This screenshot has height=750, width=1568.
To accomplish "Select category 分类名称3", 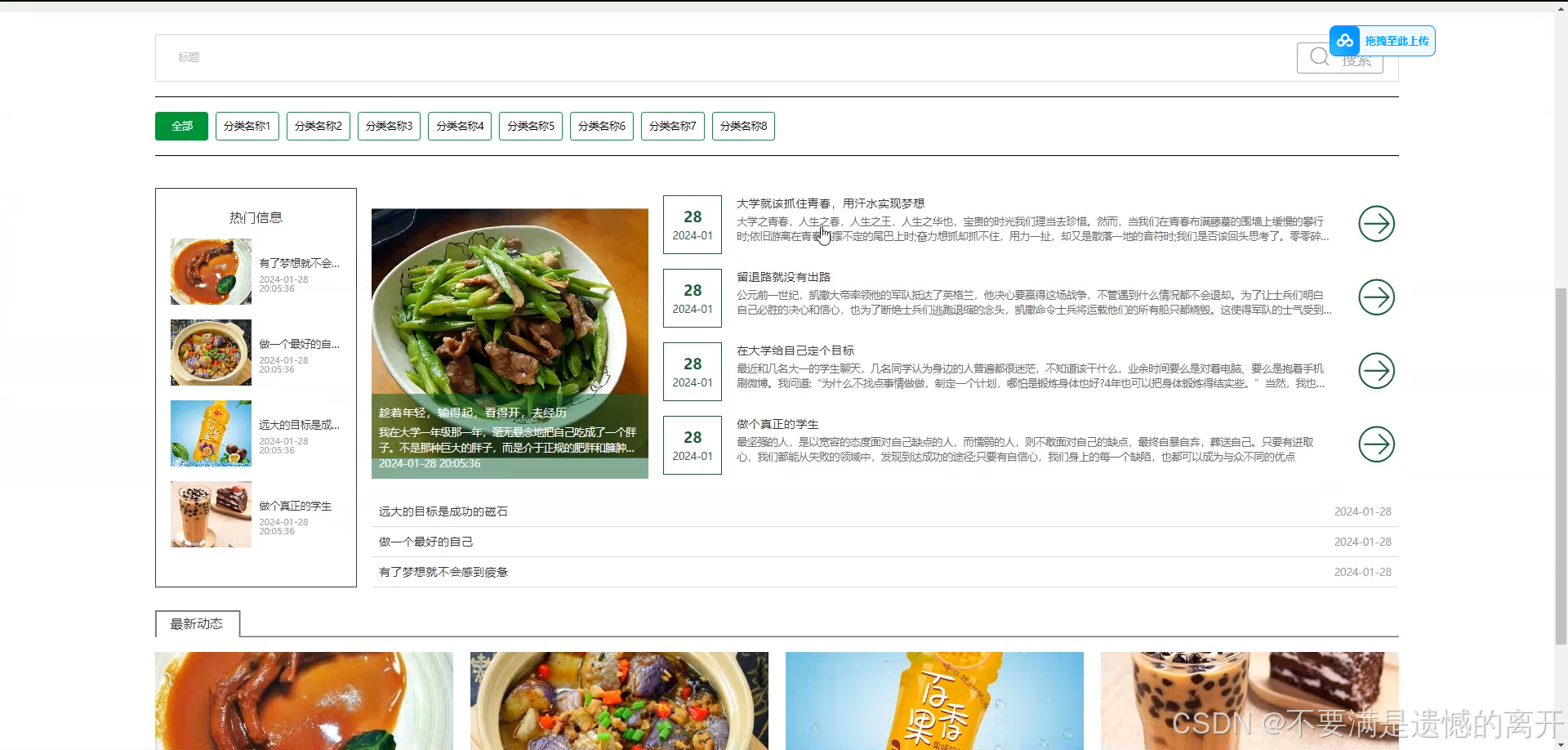I will tap(389, 126).
